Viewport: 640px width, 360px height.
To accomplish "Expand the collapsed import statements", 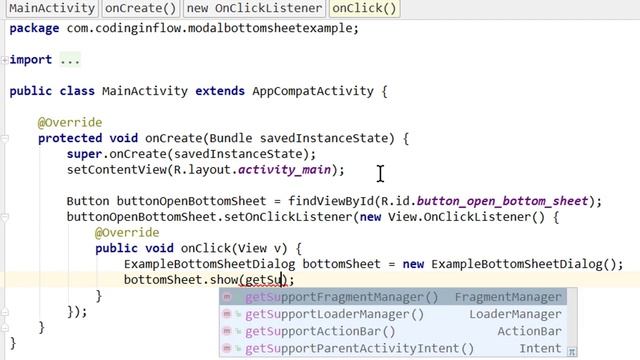I will pyautogui.click(x=4, y=60).
